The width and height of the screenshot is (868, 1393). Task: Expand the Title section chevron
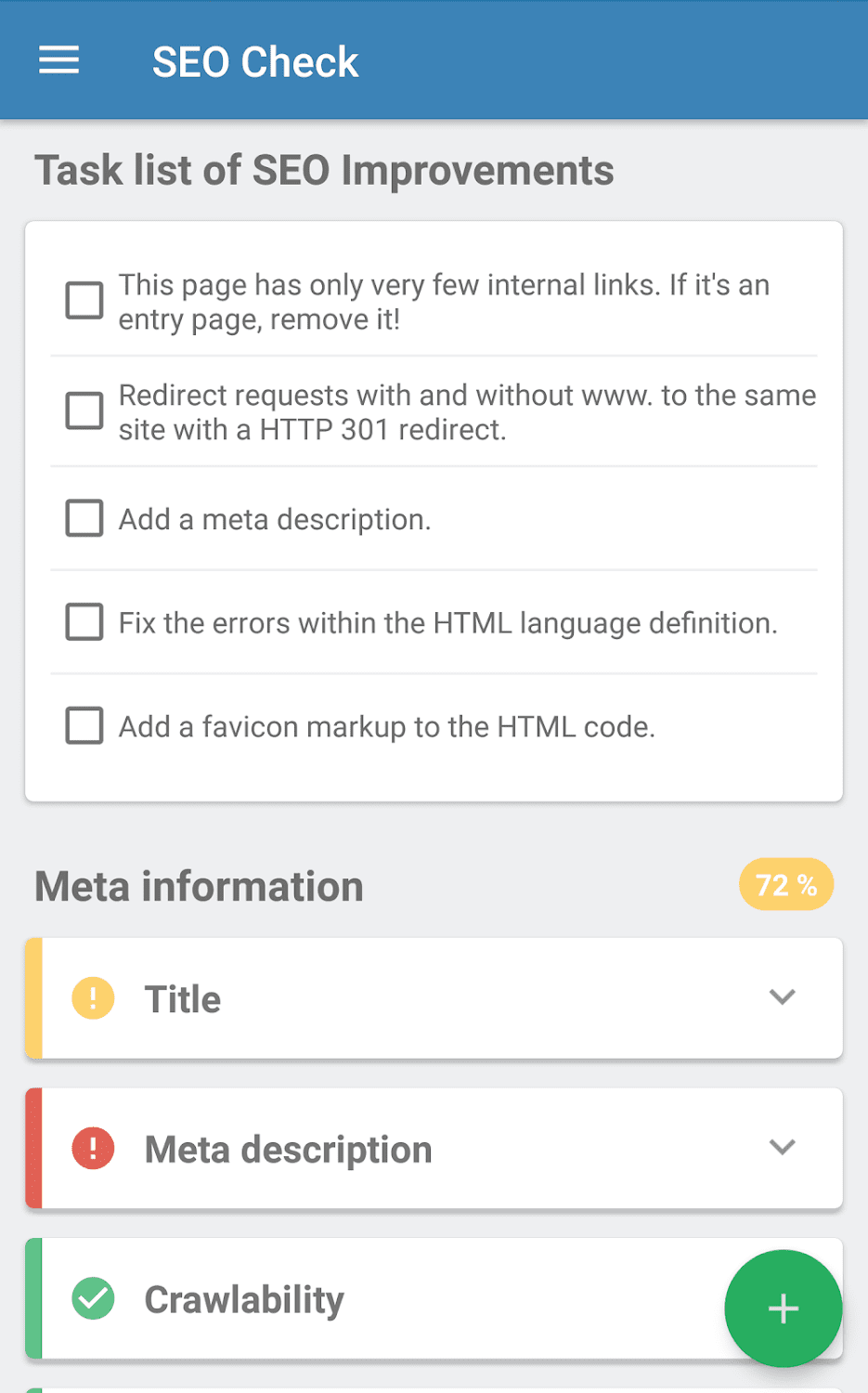tap(782, 997)
